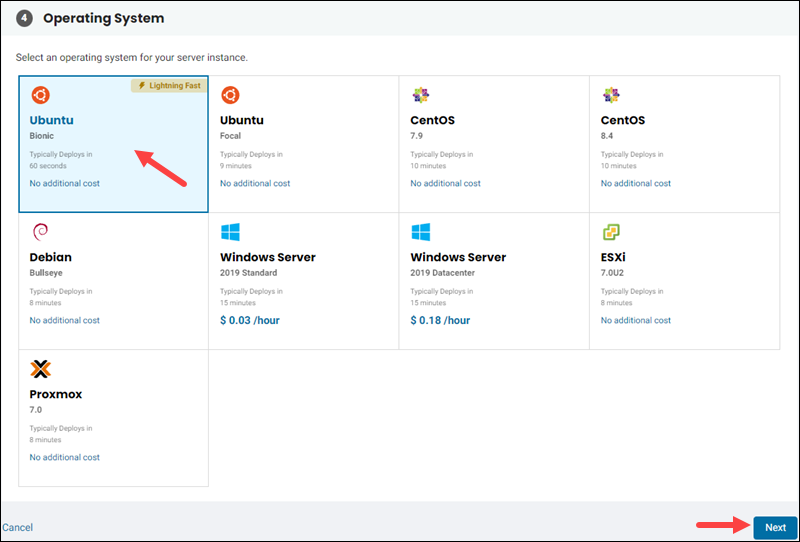800x542 pixels.
Task: Pick the Proxmox 7.0 title
Action: [x=56, y=394]
